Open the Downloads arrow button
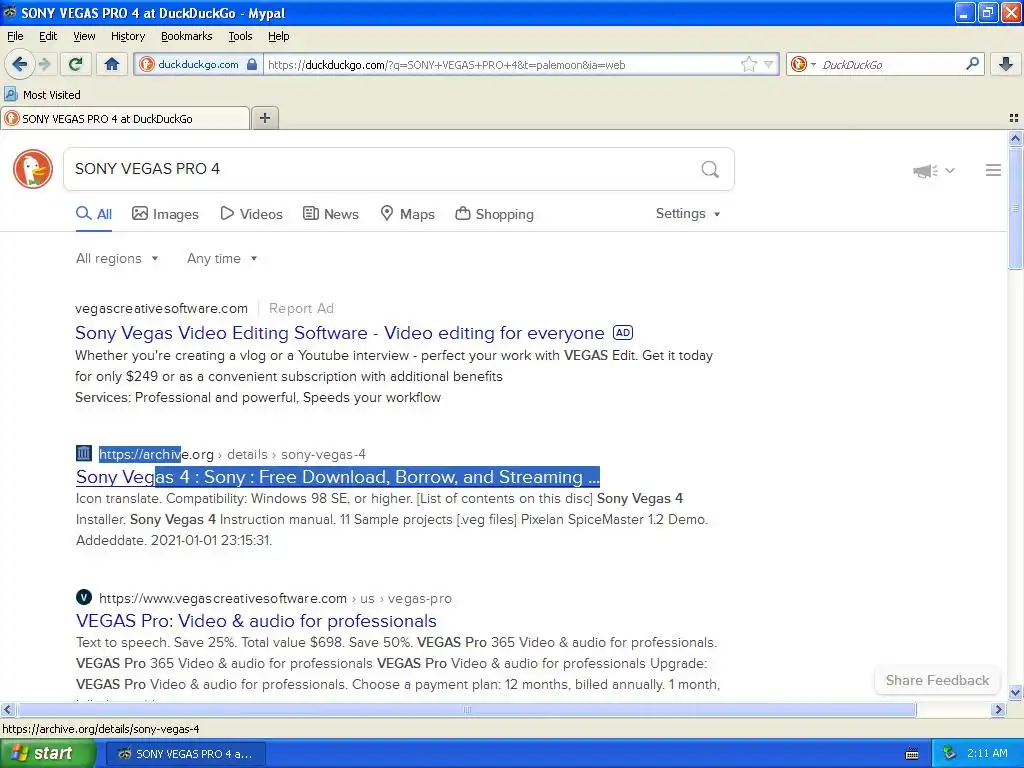Screen dimensions: 1024x768 [1006, 64]
